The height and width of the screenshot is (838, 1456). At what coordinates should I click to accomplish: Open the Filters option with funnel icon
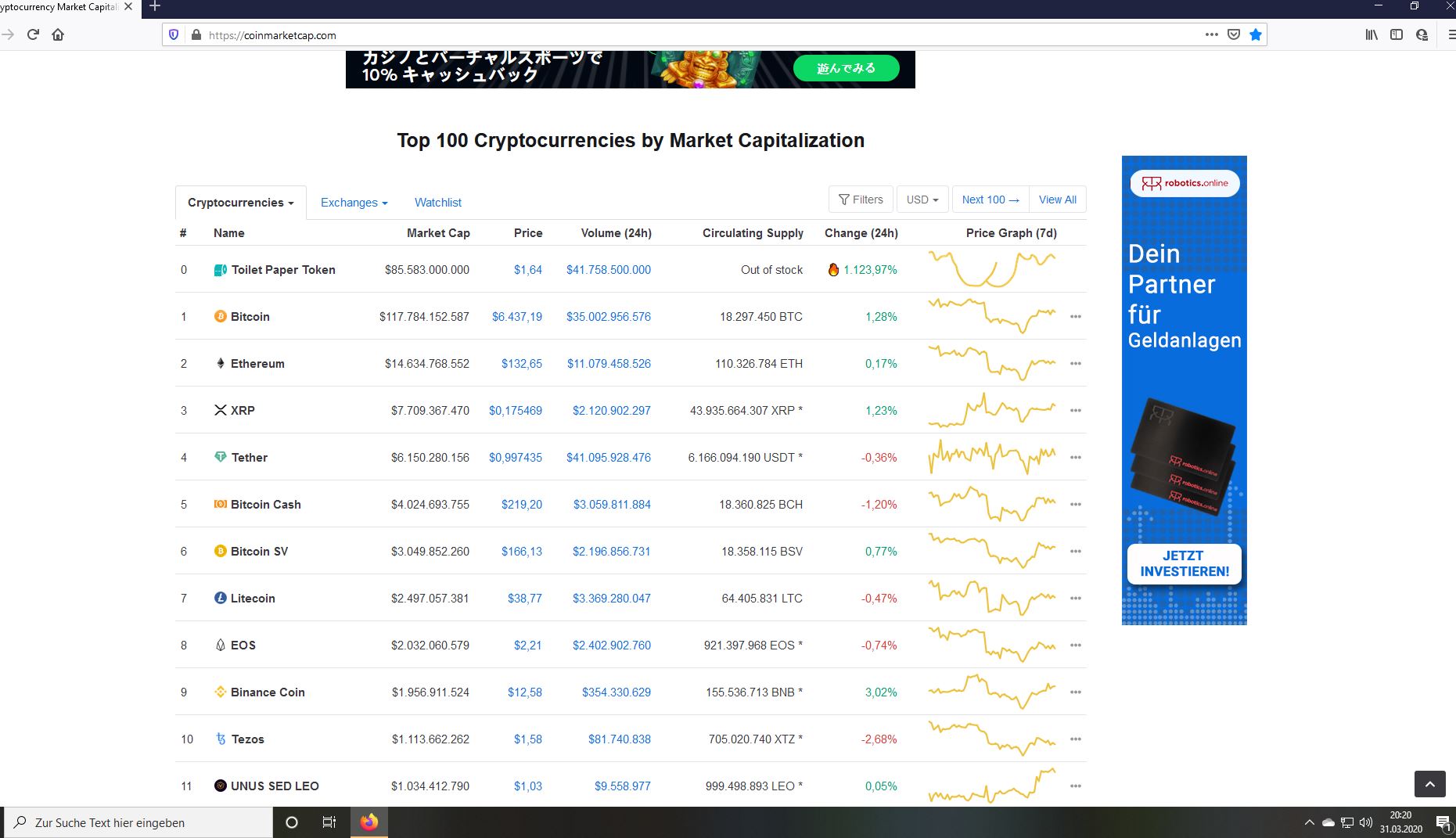coord(860,199)
